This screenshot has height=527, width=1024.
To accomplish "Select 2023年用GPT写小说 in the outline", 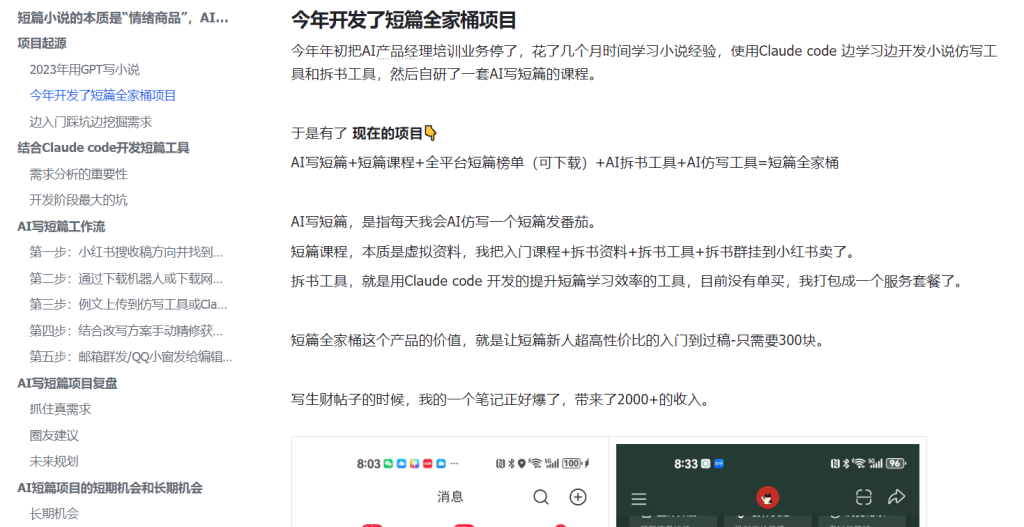I will [x=84, y=69].
